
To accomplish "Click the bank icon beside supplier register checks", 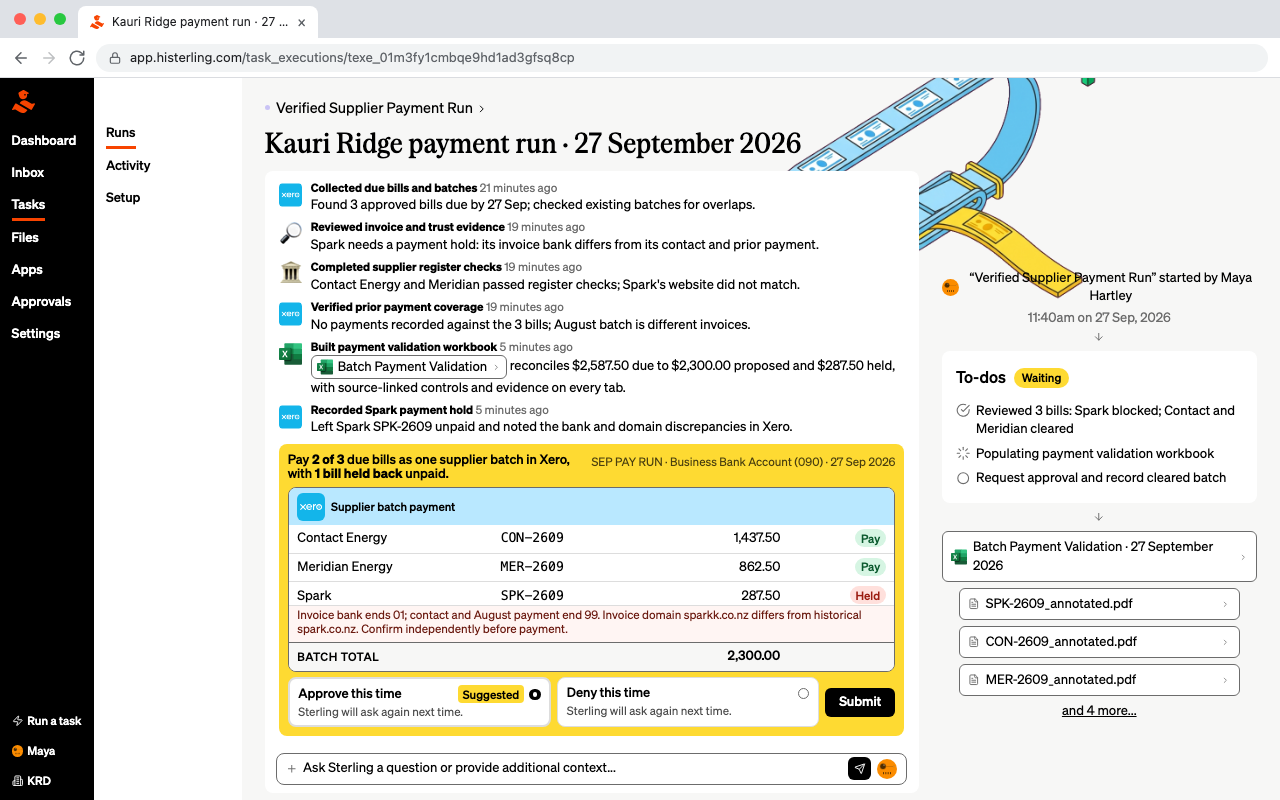I will 290,273.
